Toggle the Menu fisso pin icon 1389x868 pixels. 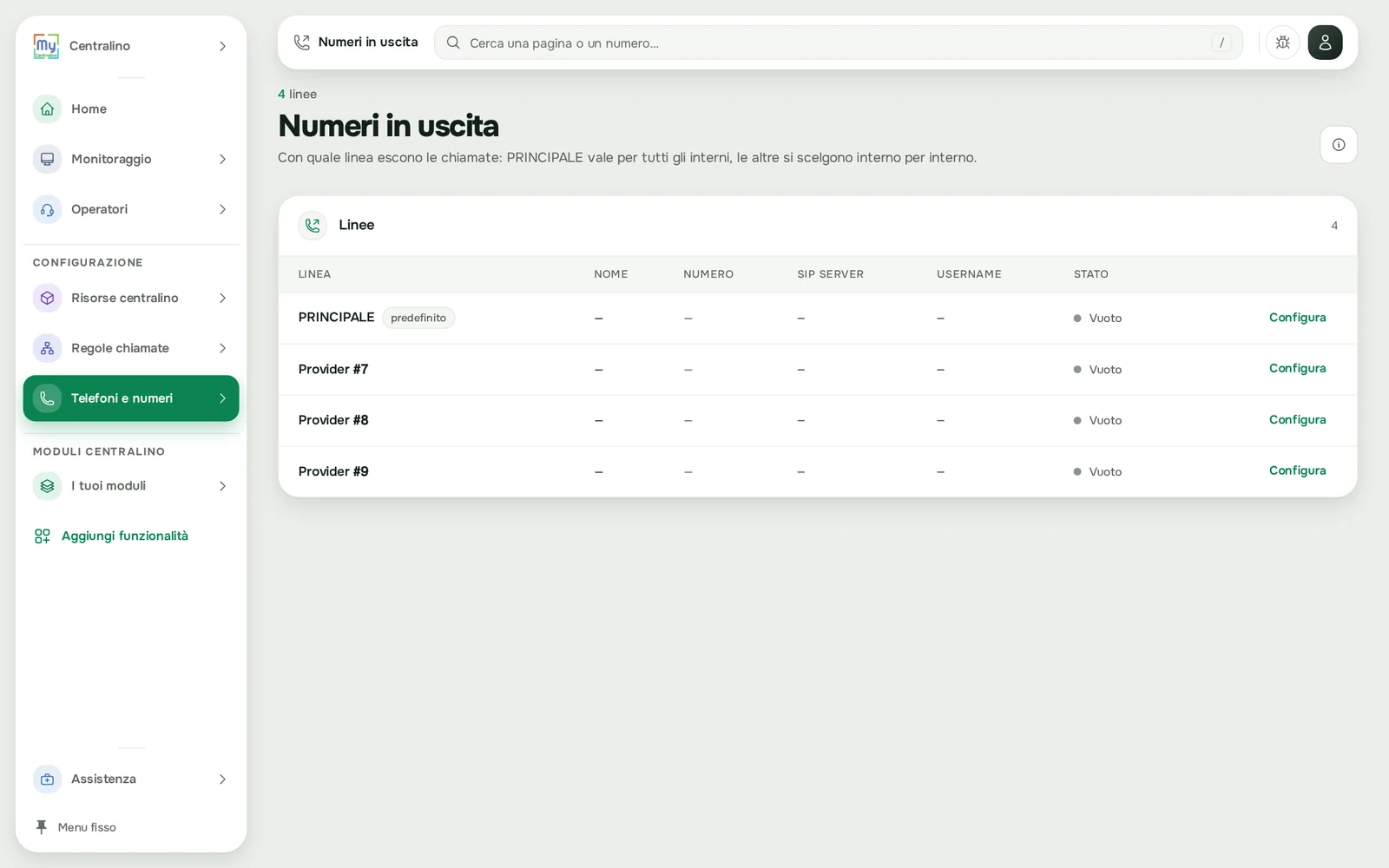coord(41,827)
